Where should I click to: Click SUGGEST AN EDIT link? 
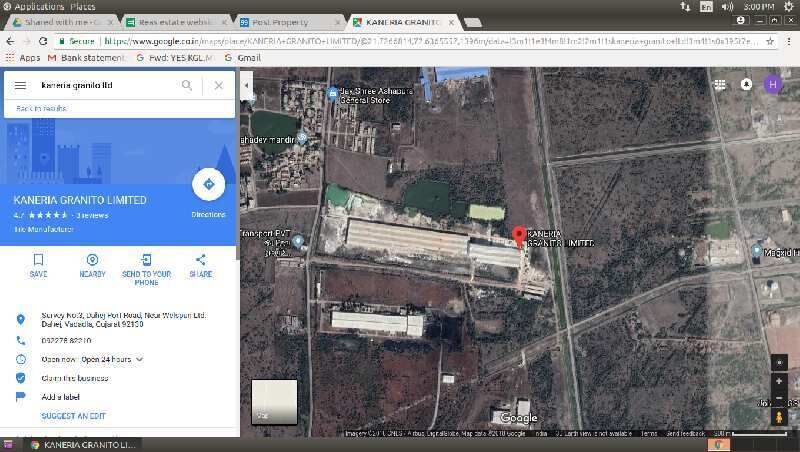click(x=73, y=416)
